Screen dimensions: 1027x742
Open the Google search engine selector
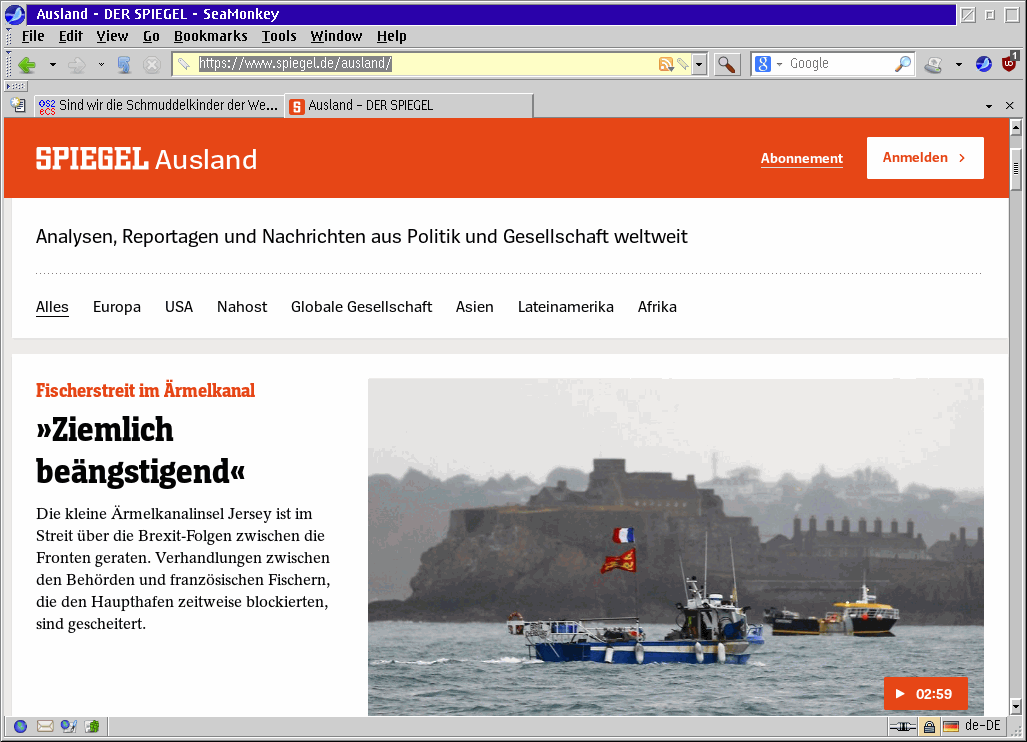coord(768,64)
